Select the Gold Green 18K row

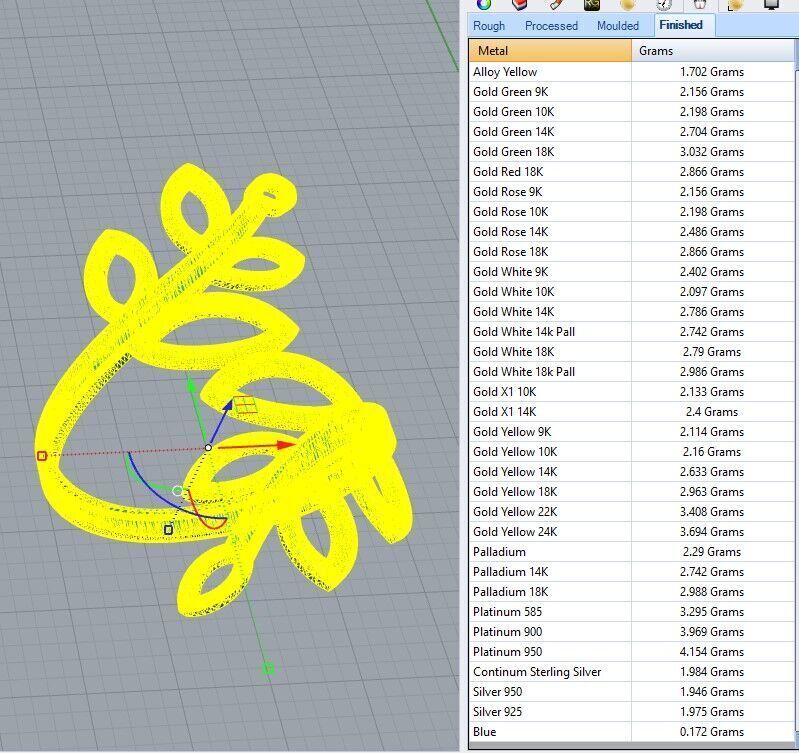(631, 152)
